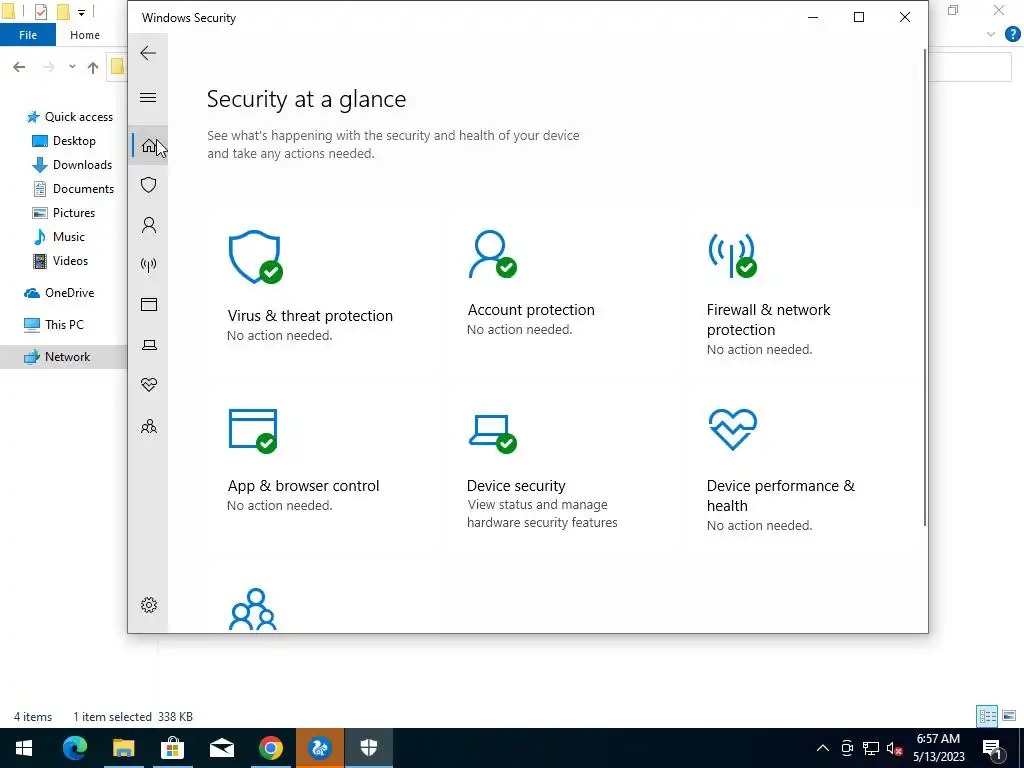The width and height of the screenshot is (1024, 768).
Task: Select Music in navigation pane
Action: (58, 237)
